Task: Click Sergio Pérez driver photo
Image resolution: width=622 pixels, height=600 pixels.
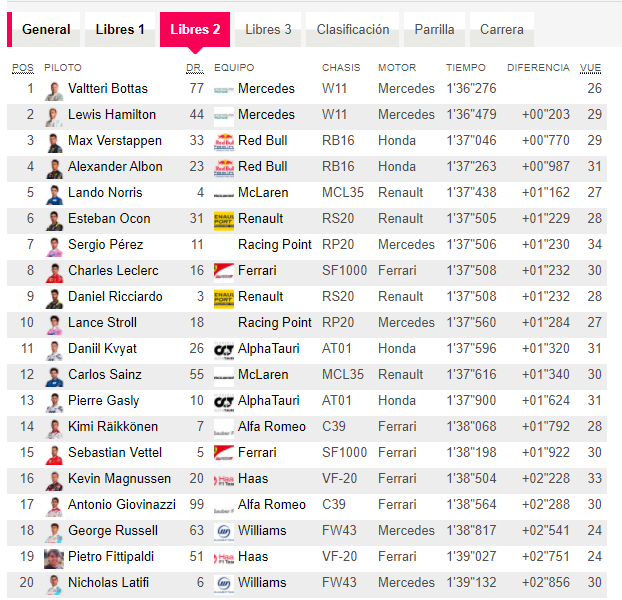Action: (54, 247)
